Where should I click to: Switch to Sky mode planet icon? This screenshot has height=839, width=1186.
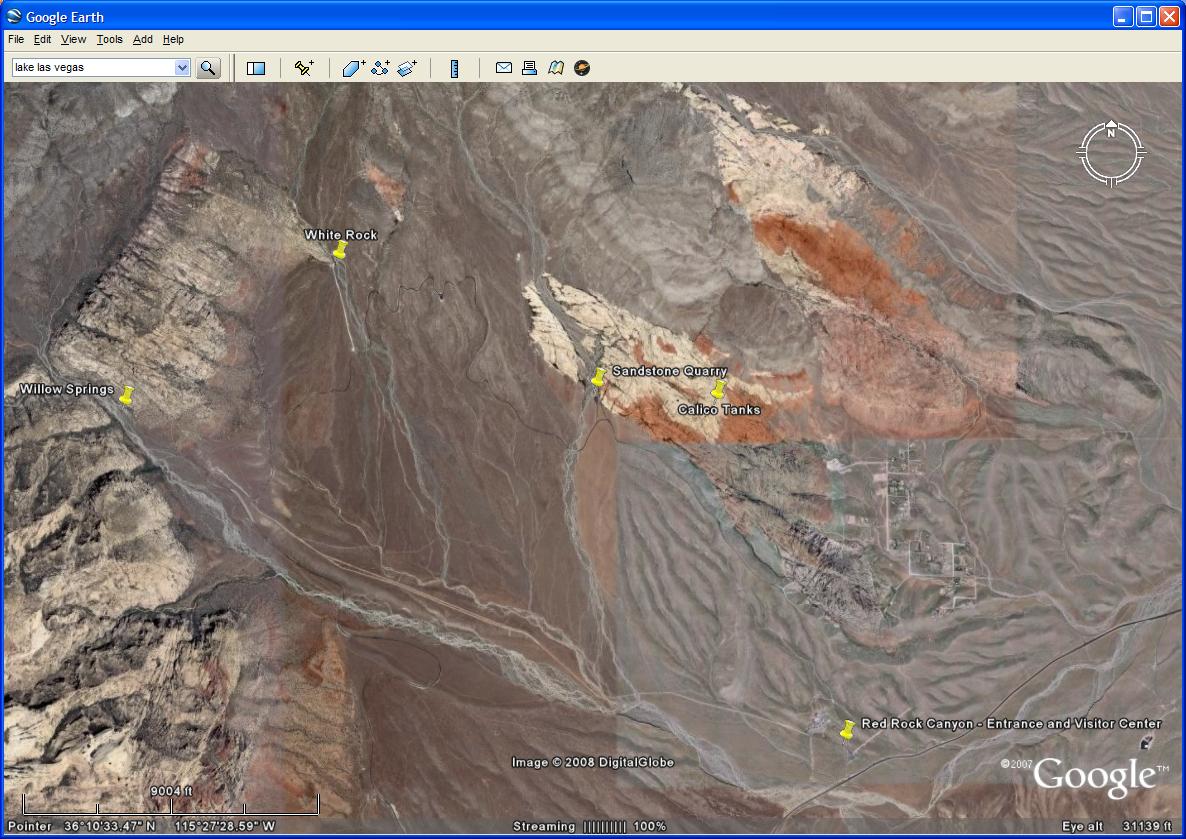click(x=582, y=68)
